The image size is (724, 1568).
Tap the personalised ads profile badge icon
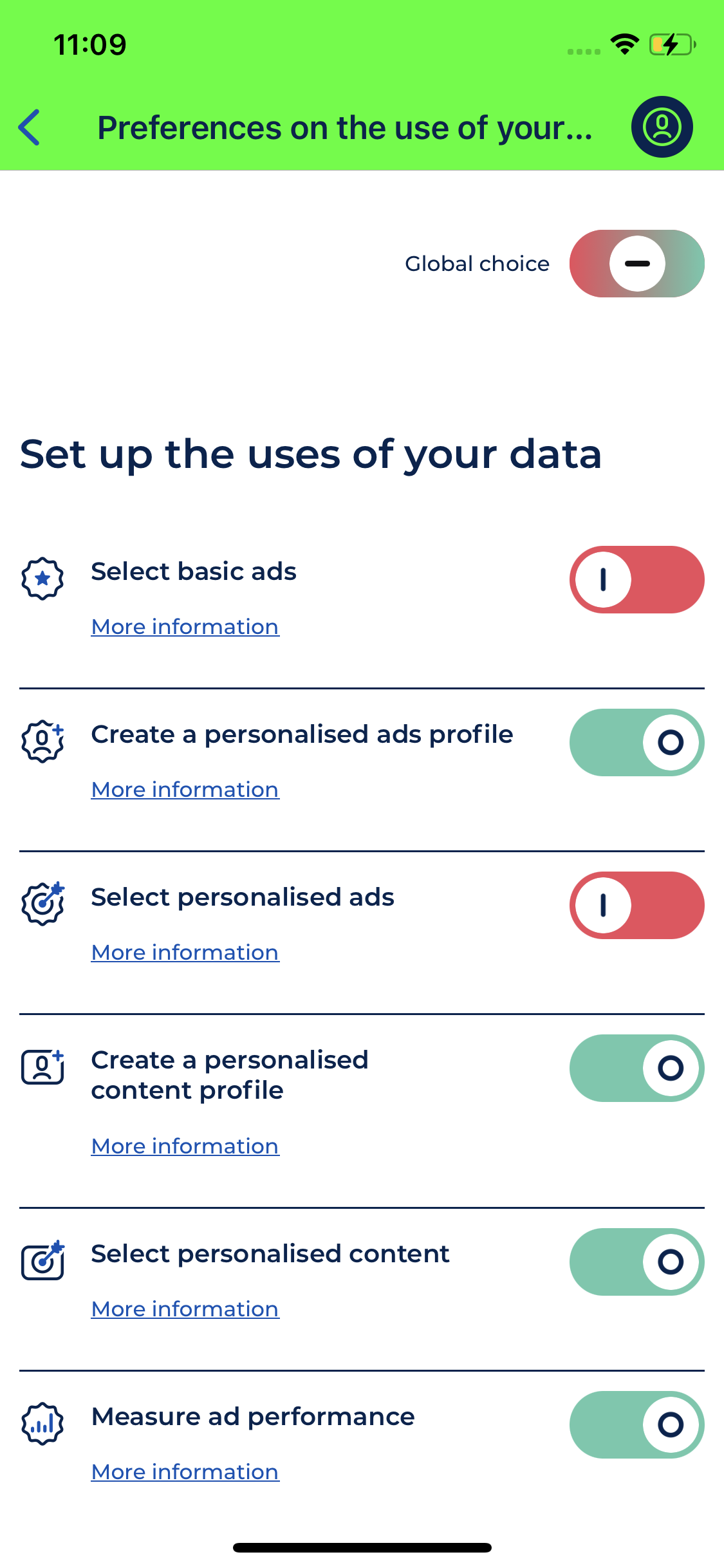click(42, 742)
